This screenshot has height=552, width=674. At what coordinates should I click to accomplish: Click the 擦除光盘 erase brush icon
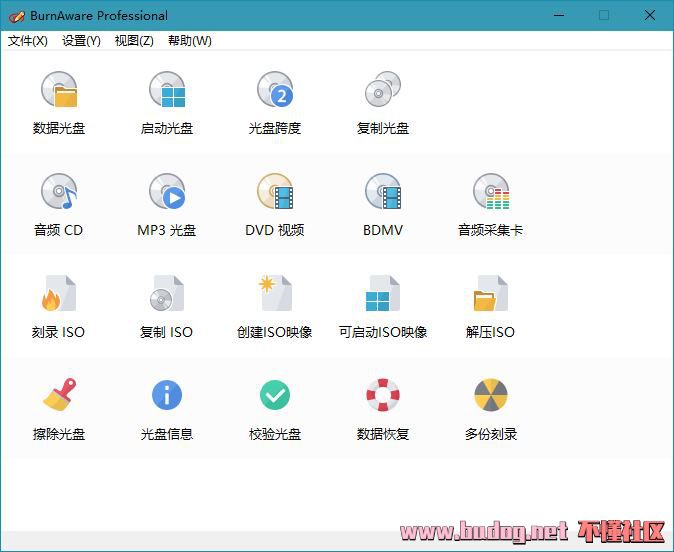(x=59, y=395)
